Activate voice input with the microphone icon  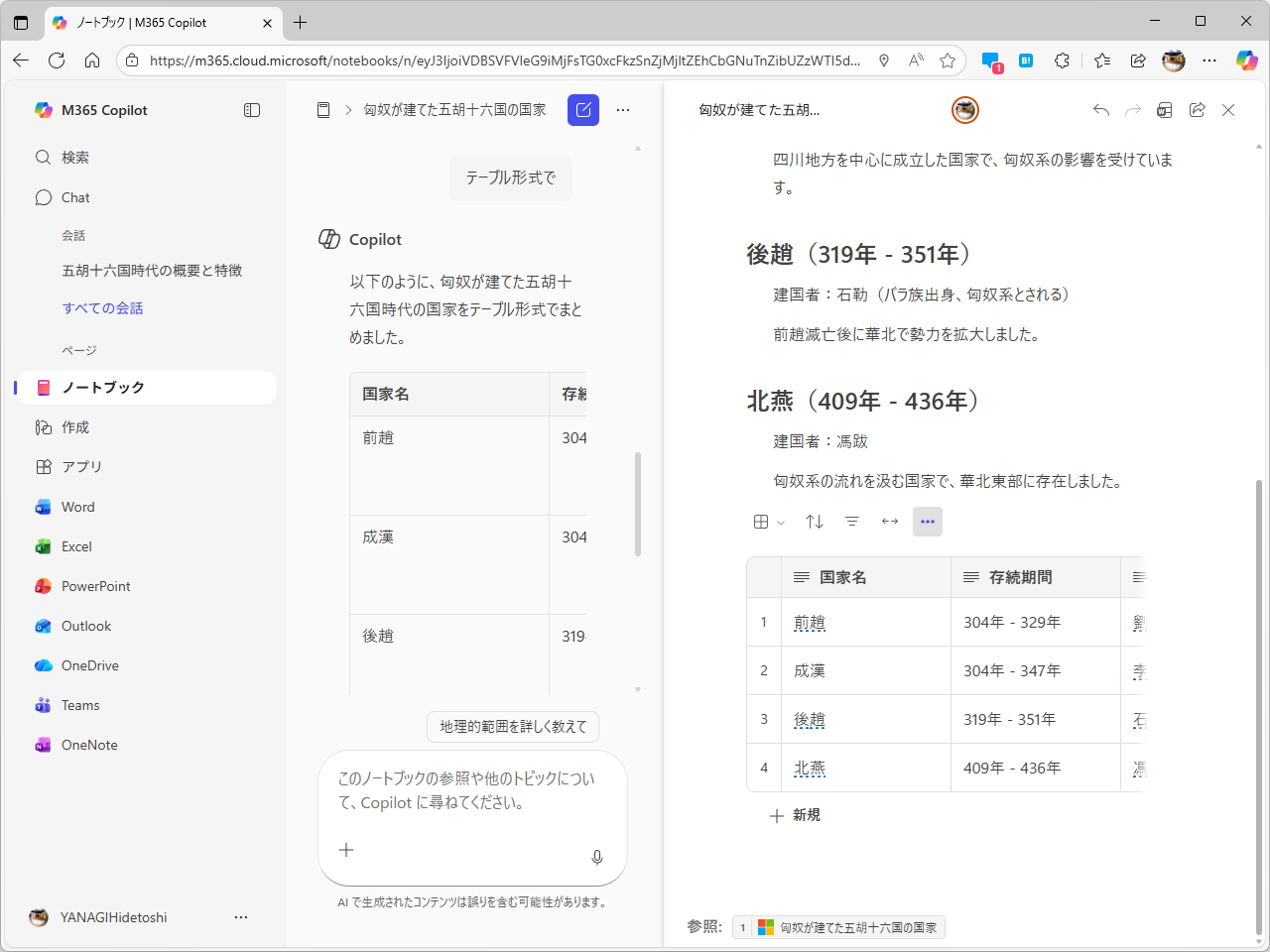click(x=596, y=857)
